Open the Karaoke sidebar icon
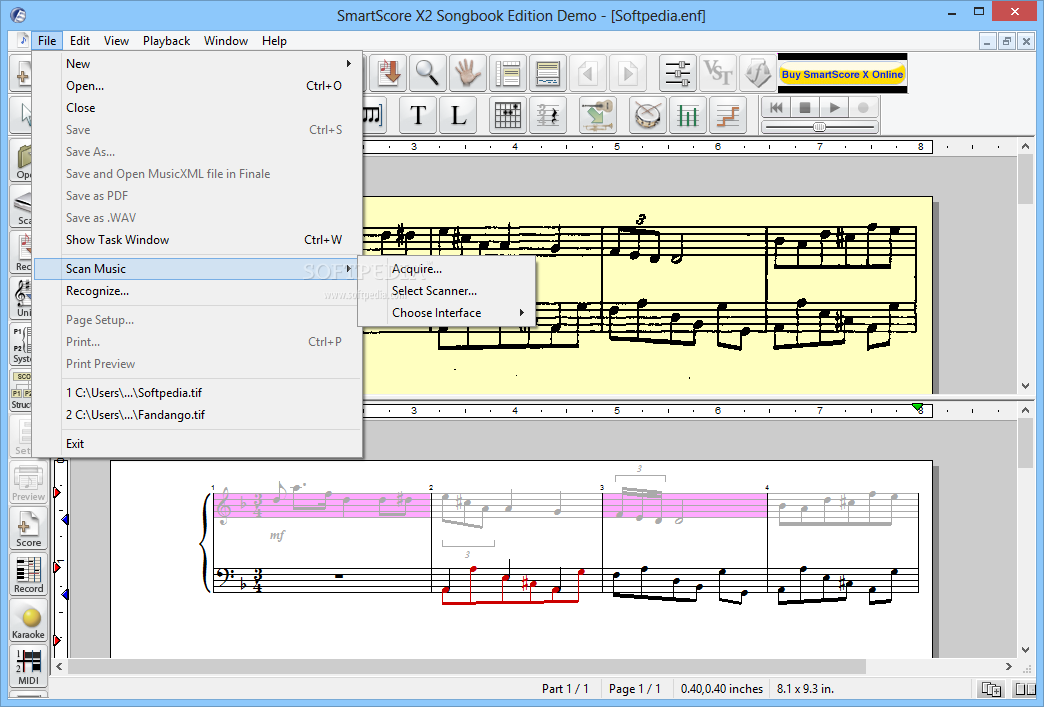The height and width of the screenshot is (707, 1044). click(28, 620)
